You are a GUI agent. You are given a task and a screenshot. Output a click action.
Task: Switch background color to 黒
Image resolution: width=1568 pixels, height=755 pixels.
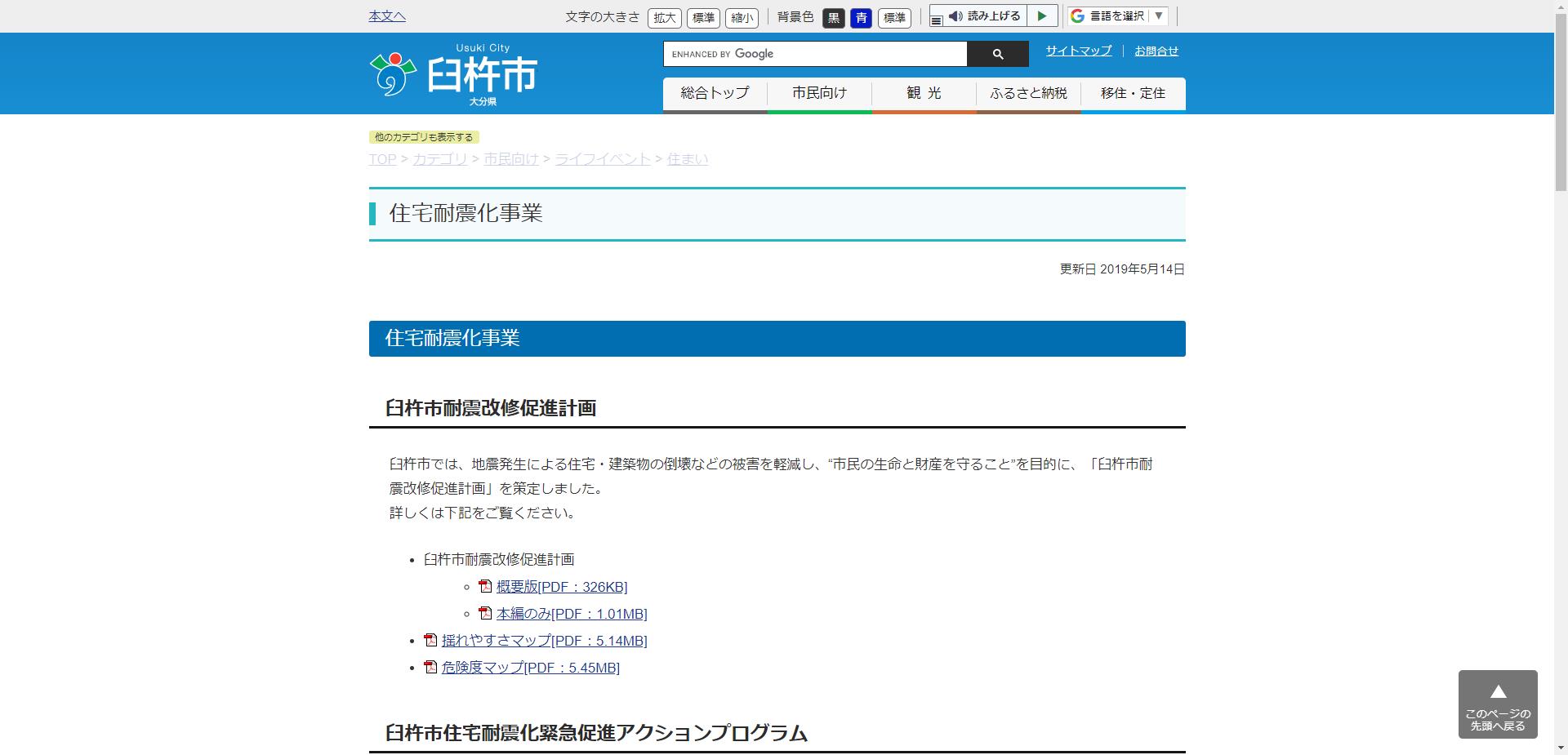pos(833,18)
